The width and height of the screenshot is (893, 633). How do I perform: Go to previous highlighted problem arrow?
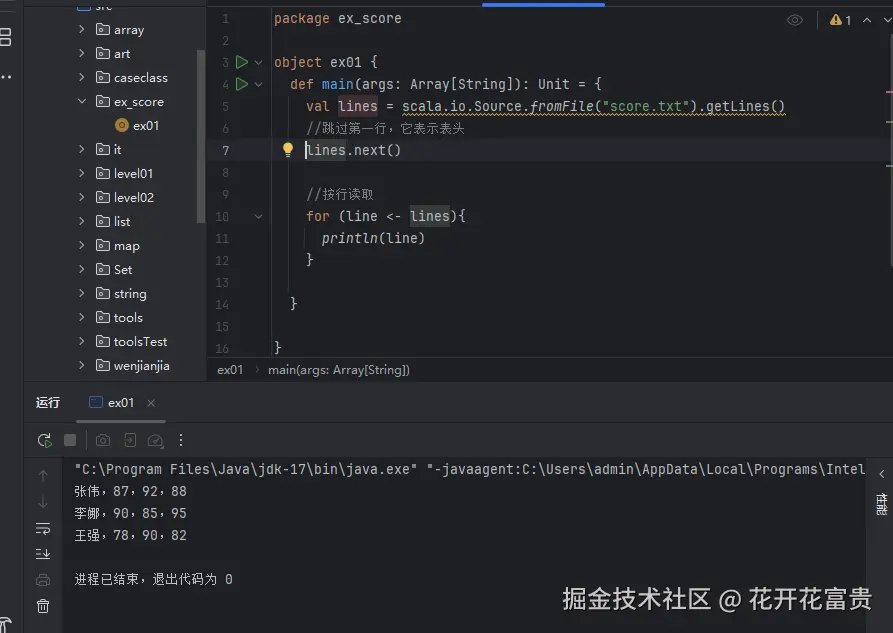coord(867,21)
